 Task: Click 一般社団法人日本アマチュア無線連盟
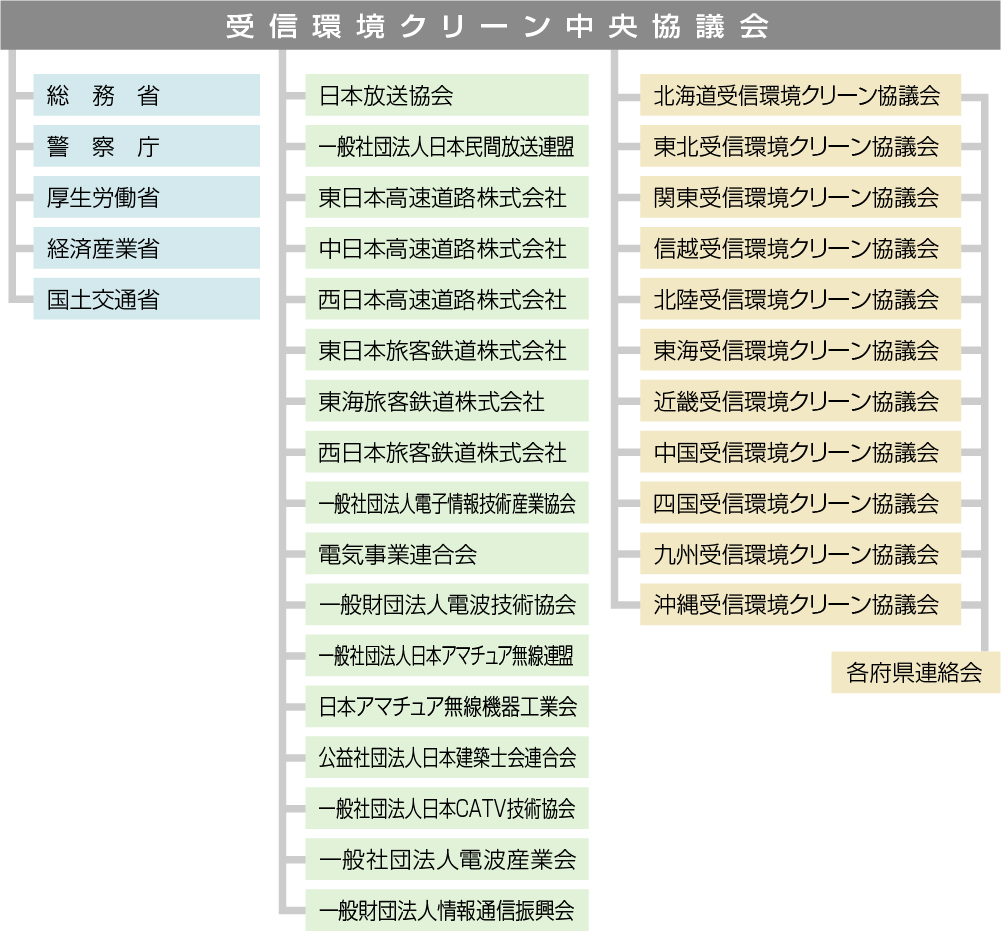[447, 656]
